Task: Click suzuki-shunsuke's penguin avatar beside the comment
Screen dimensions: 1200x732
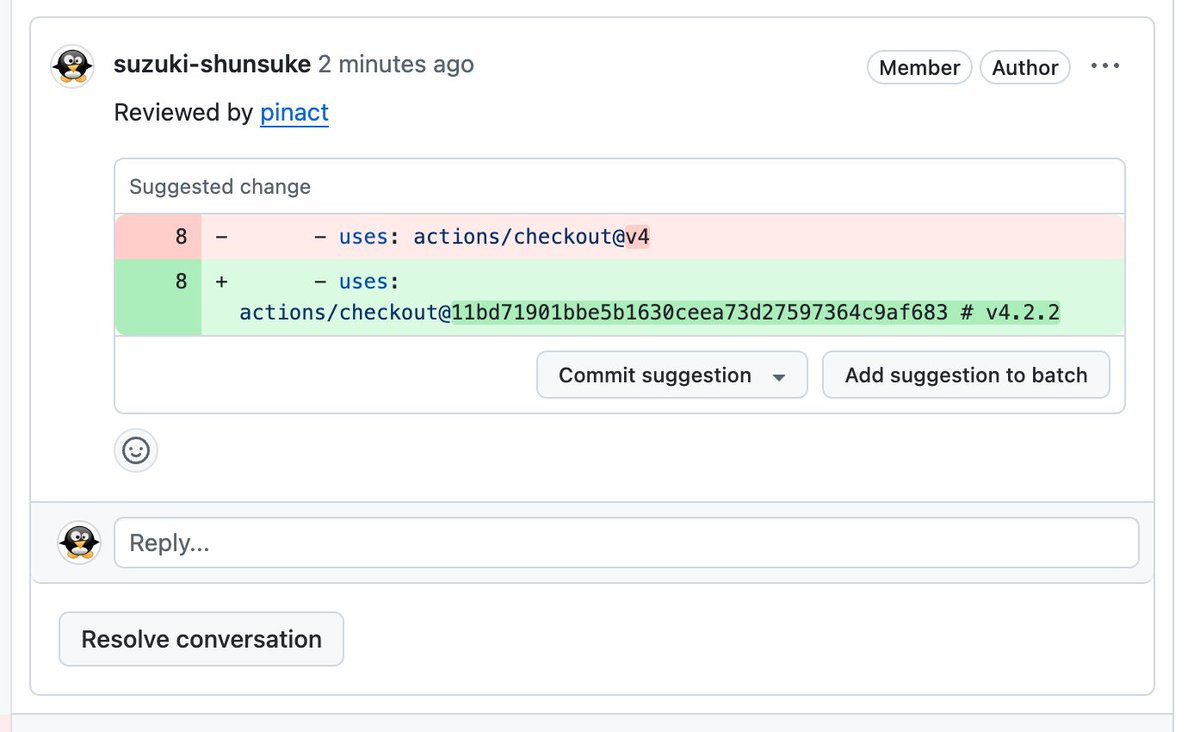Action: point(72,66)
